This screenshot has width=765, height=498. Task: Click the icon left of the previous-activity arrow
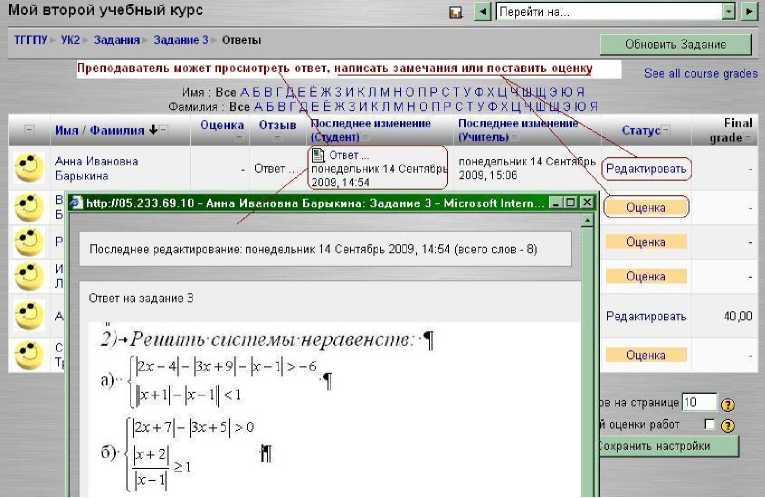(x=456, y=12)
